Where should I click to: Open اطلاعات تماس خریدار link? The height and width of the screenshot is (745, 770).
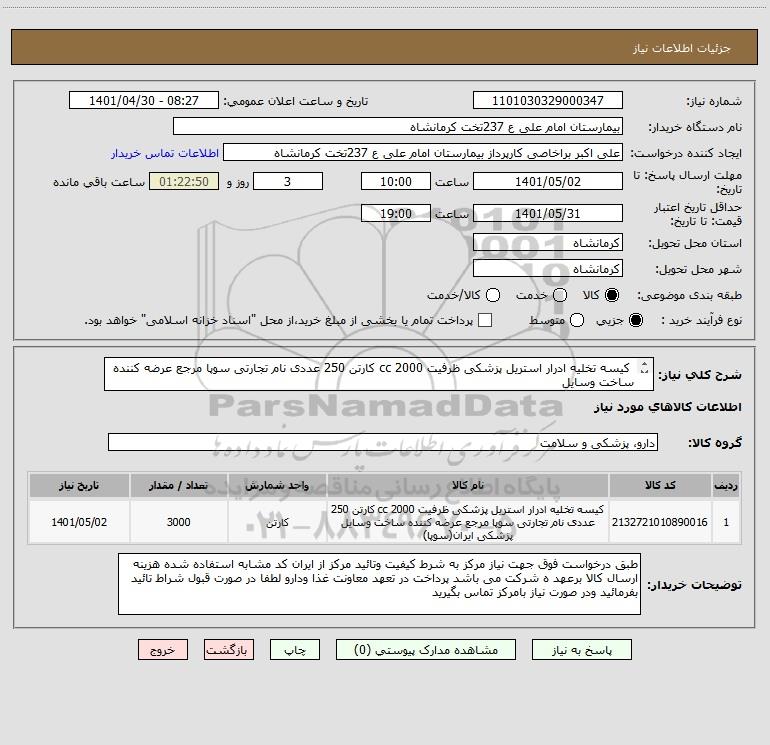(165, 153)
